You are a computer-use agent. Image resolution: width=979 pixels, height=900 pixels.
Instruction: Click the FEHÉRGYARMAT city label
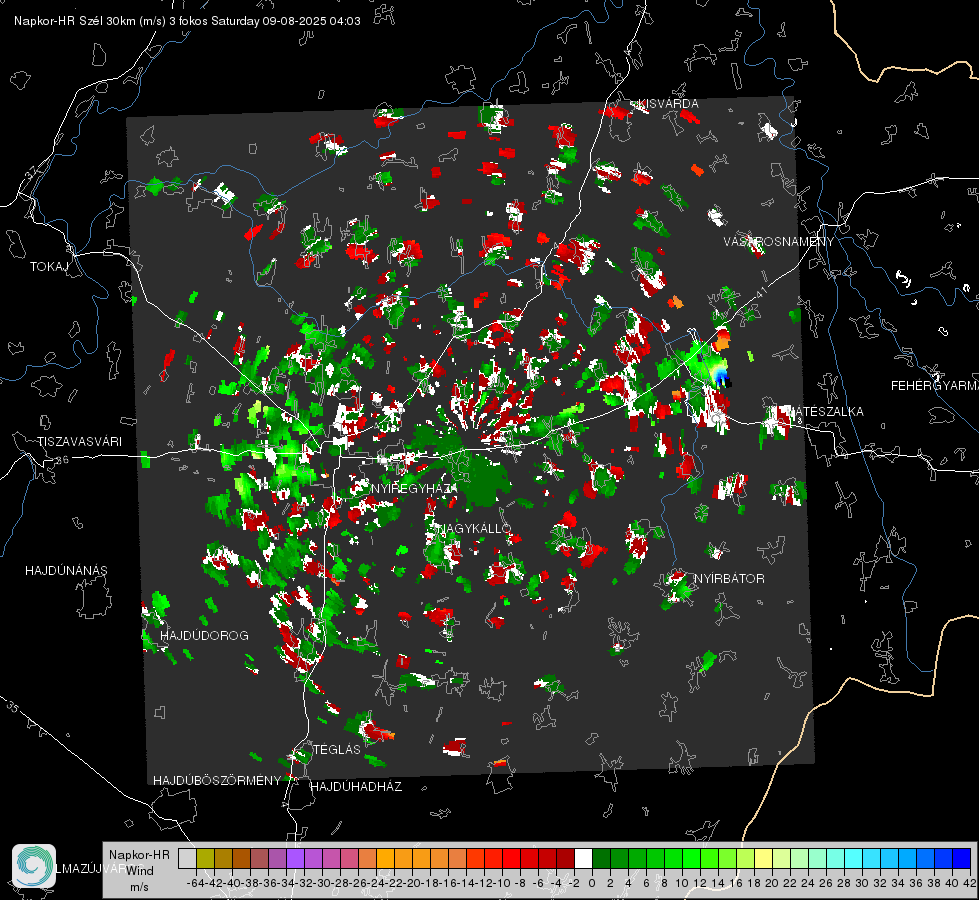[934, 386]
